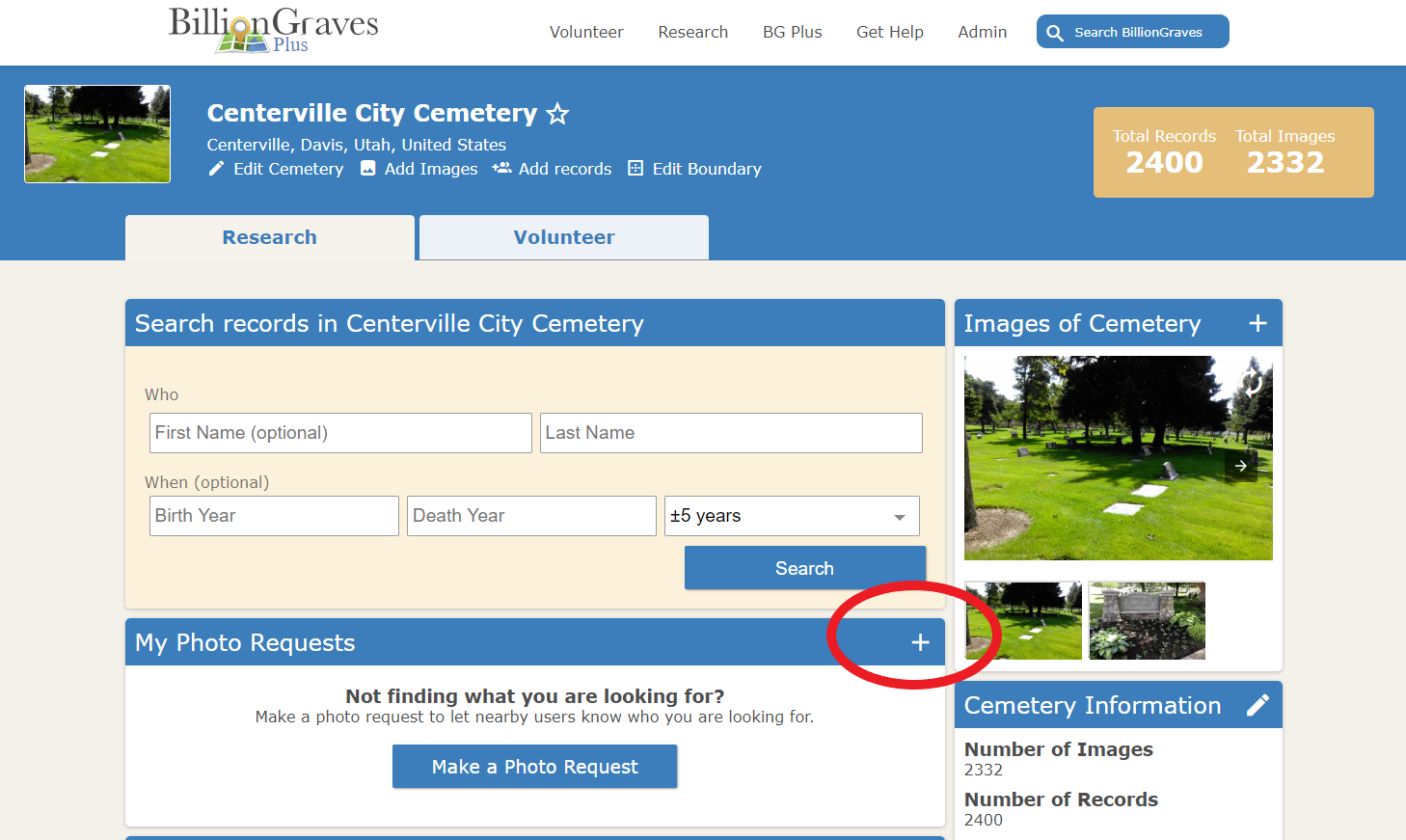1406x840 pixels.
Task: Click the Edit Boundary grid icon
Action: pyautogui.click(x=635, y=169)
